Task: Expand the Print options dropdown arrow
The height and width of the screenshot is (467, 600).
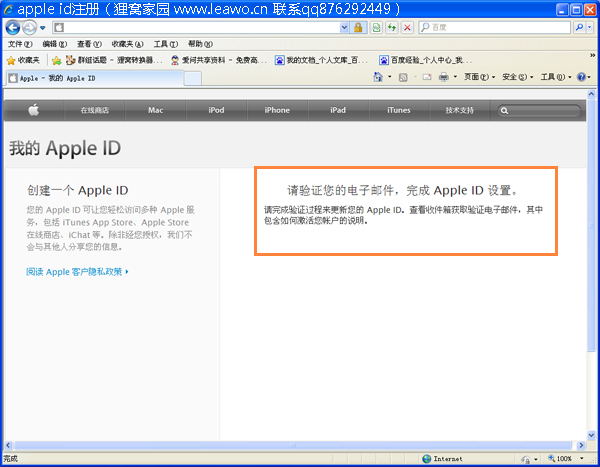Action: point(455,77)
